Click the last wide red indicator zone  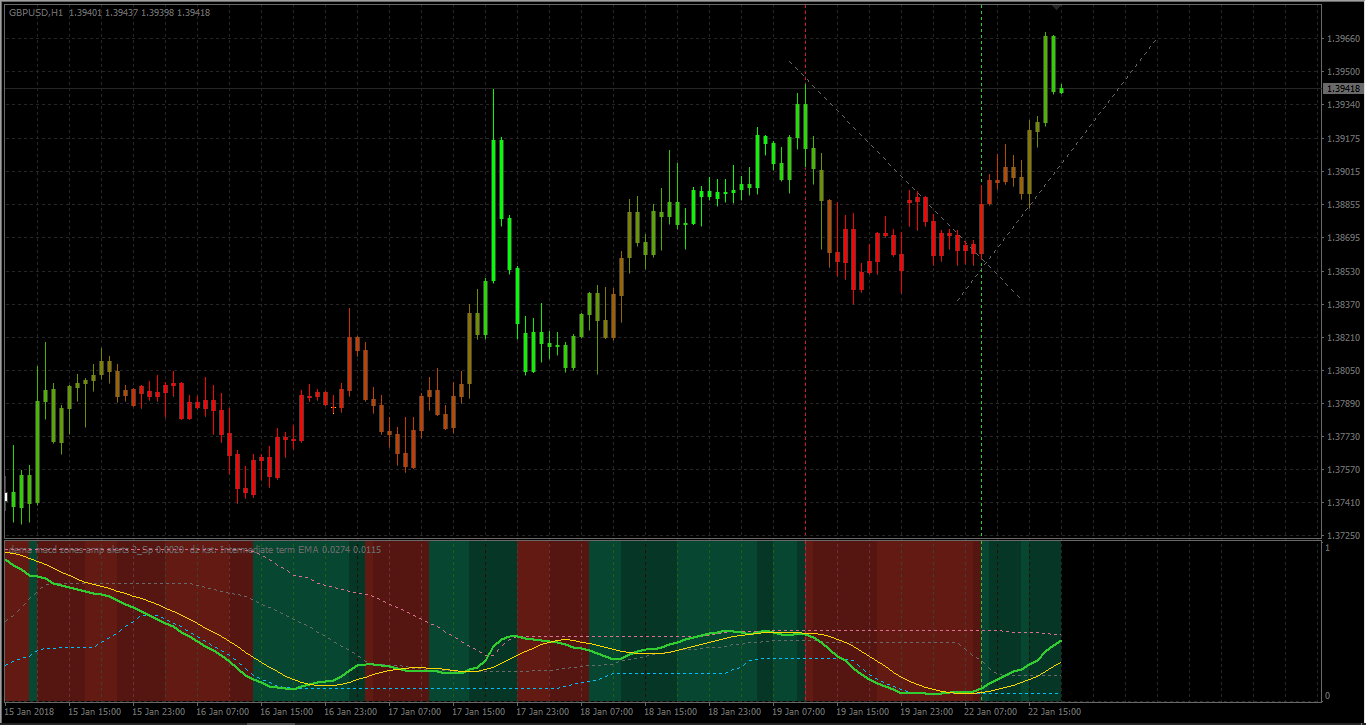pos(893,620)
